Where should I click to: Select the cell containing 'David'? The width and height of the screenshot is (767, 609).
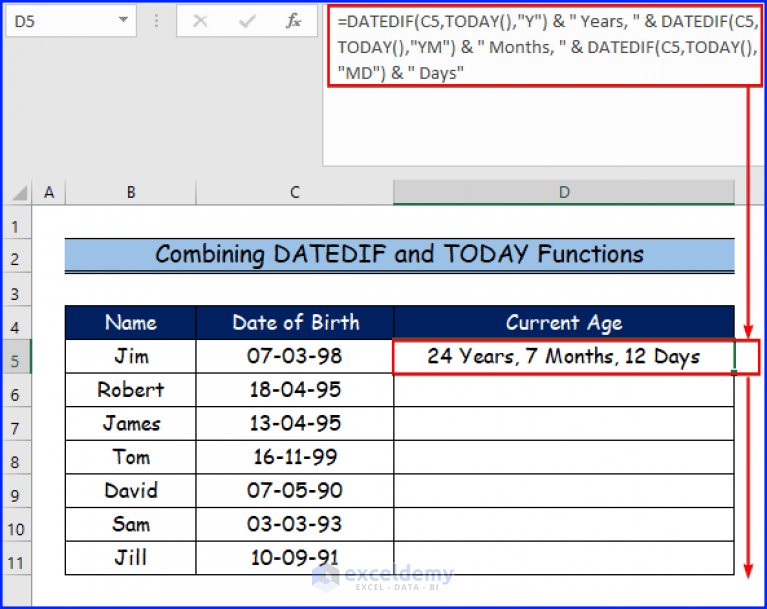coord(131,491)
